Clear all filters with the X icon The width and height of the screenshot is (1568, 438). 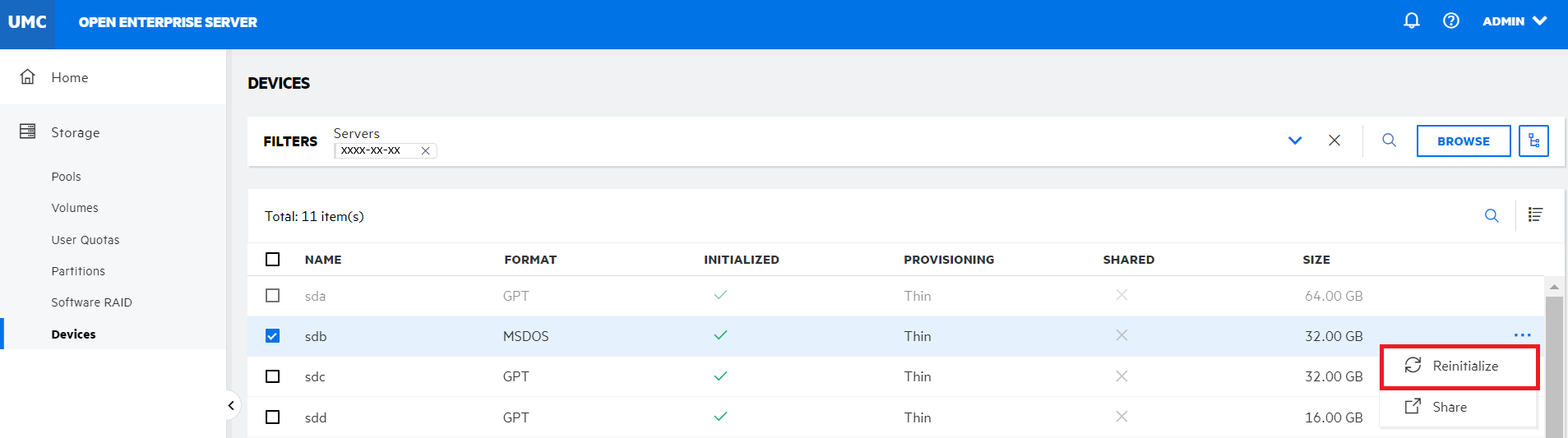pos(1334,141)
